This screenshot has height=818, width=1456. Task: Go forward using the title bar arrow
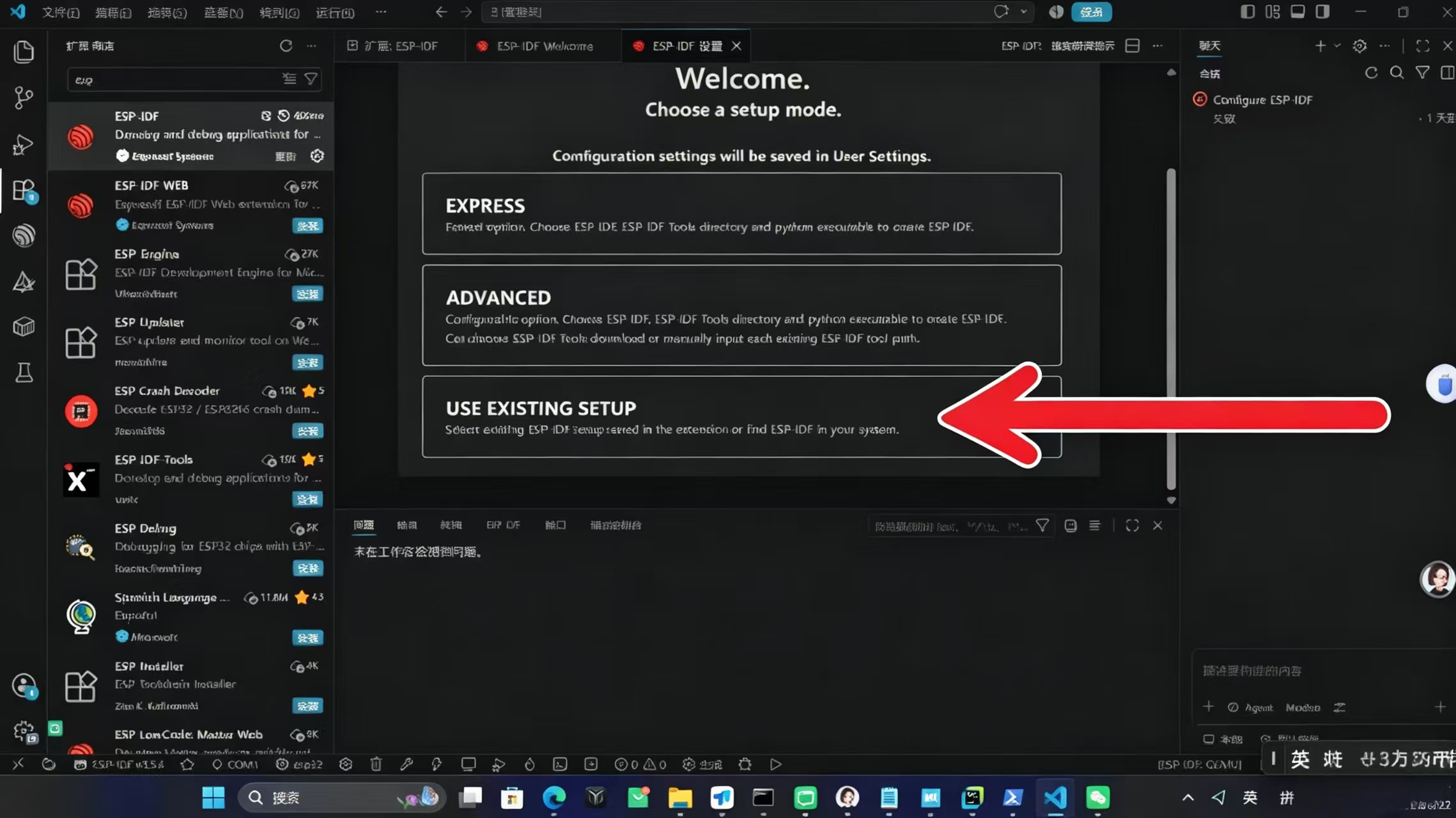(467, 12)
